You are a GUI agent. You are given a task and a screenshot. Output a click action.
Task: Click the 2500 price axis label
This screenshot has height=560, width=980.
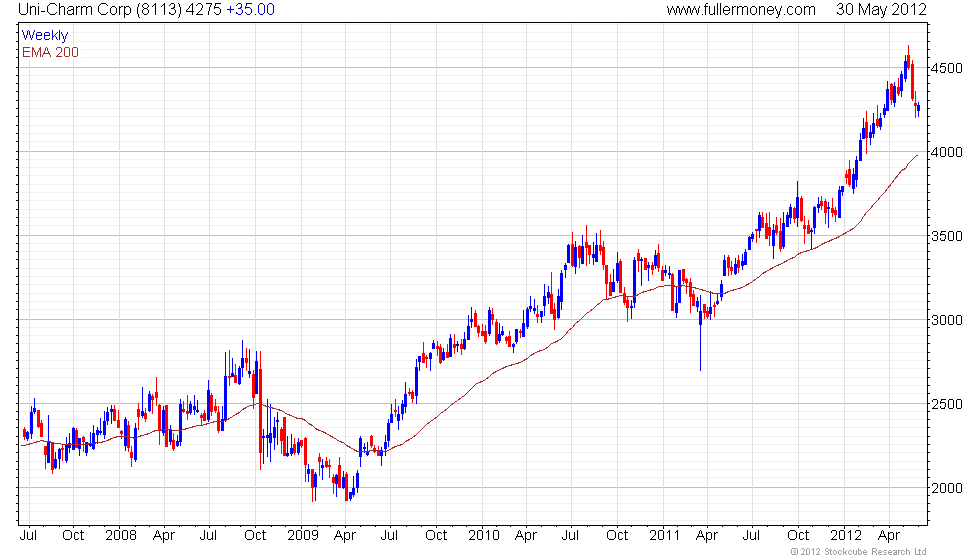coord(946,404)
